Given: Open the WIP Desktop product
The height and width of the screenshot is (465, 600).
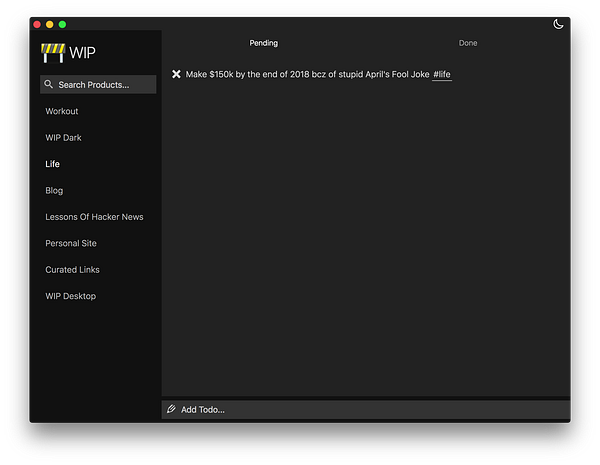Looking at the screenshot, I should (x=71, y=296).
